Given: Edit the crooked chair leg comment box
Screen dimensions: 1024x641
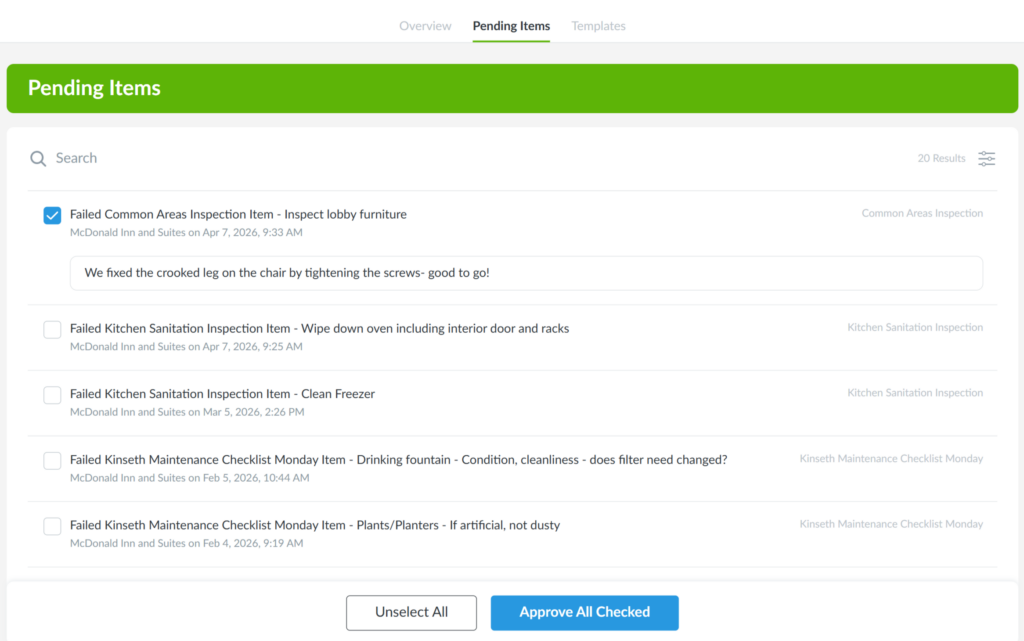Looking at the screenshot, I should [x=526, y=273].
